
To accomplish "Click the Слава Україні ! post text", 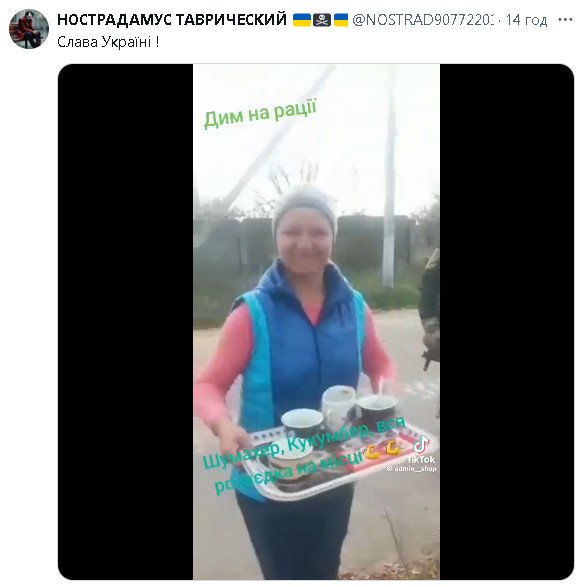I will pos(108,42).
